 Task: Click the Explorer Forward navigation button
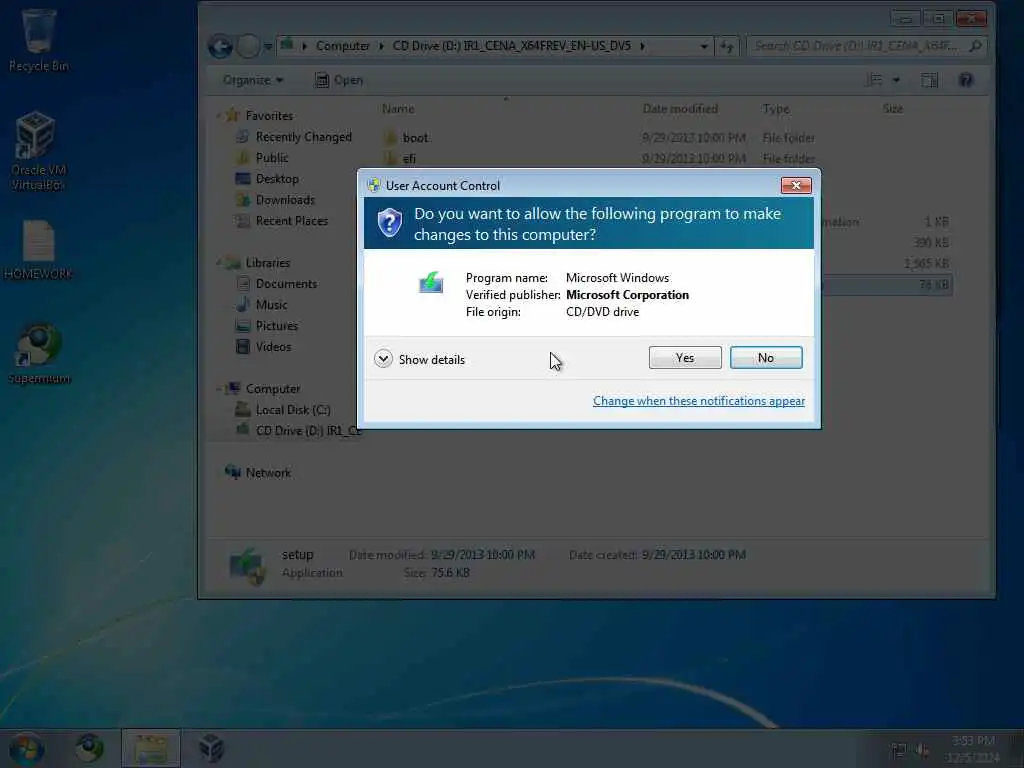(x=248, y=46)
